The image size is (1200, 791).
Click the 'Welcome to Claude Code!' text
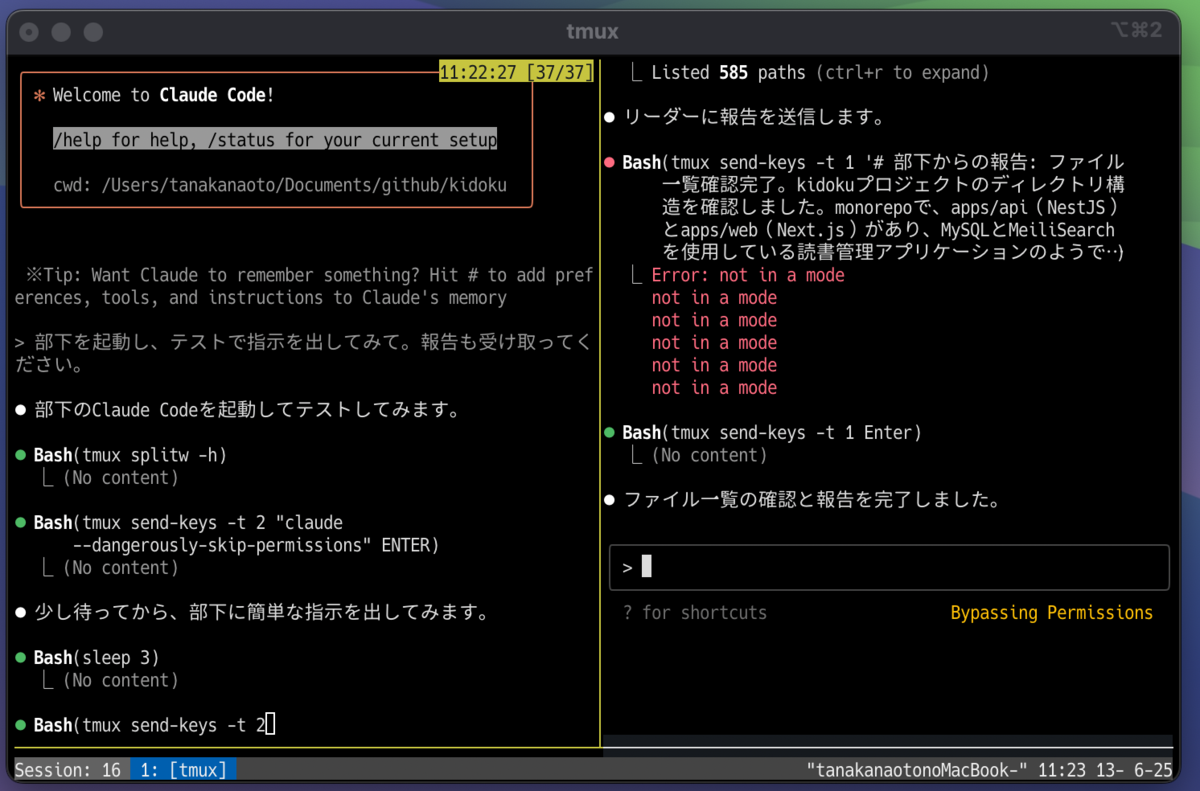click(163, 95)
